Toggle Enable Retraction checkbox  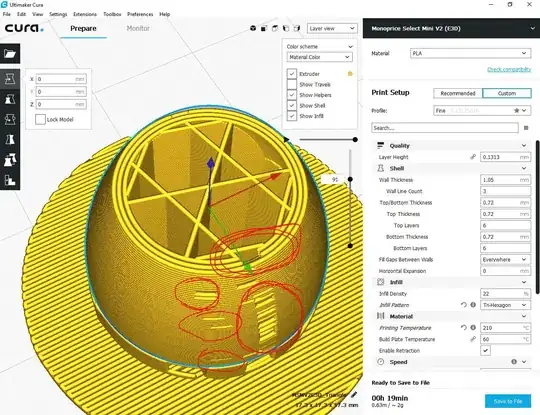click(x=485, y=351)
